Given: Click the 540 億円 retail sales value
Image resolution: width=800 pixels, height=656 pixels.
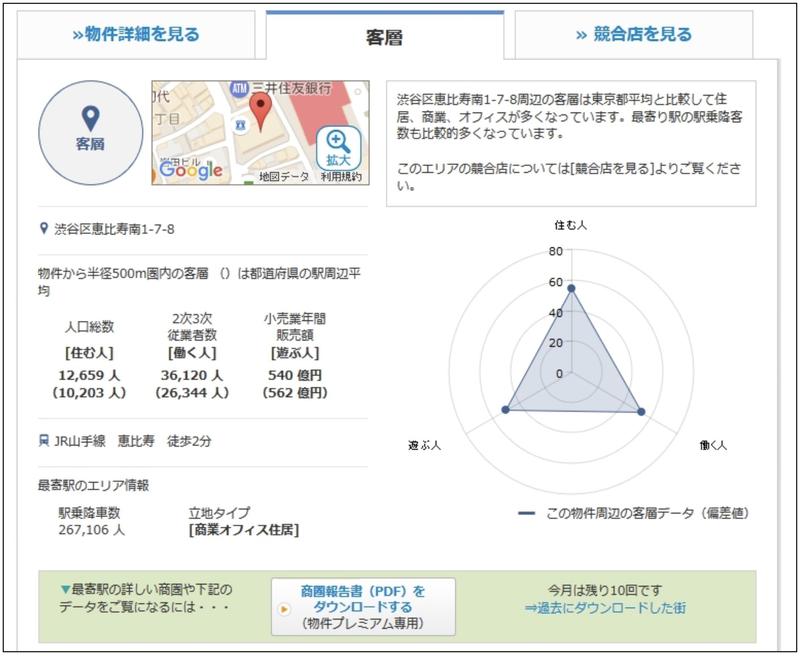Looking at the screenshot, I should pyautogui.click(x=295, y=375).
